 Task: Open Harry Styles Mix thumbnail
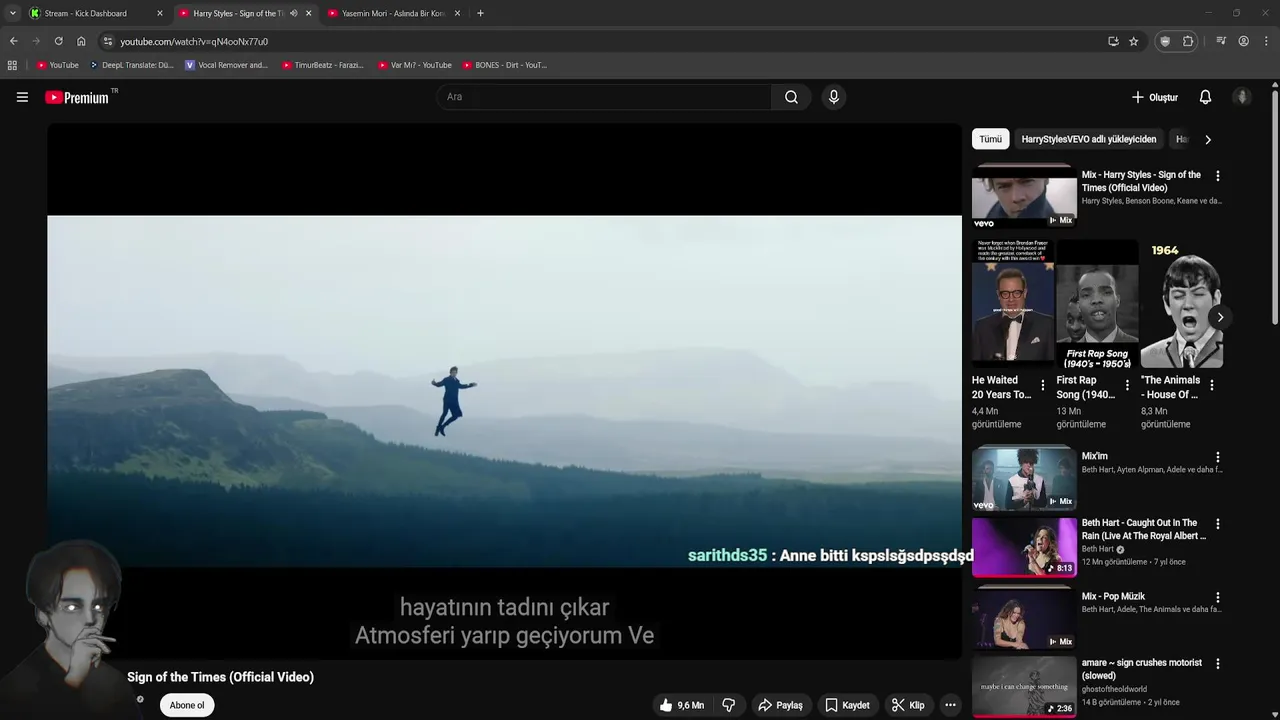coord(1024,196)
